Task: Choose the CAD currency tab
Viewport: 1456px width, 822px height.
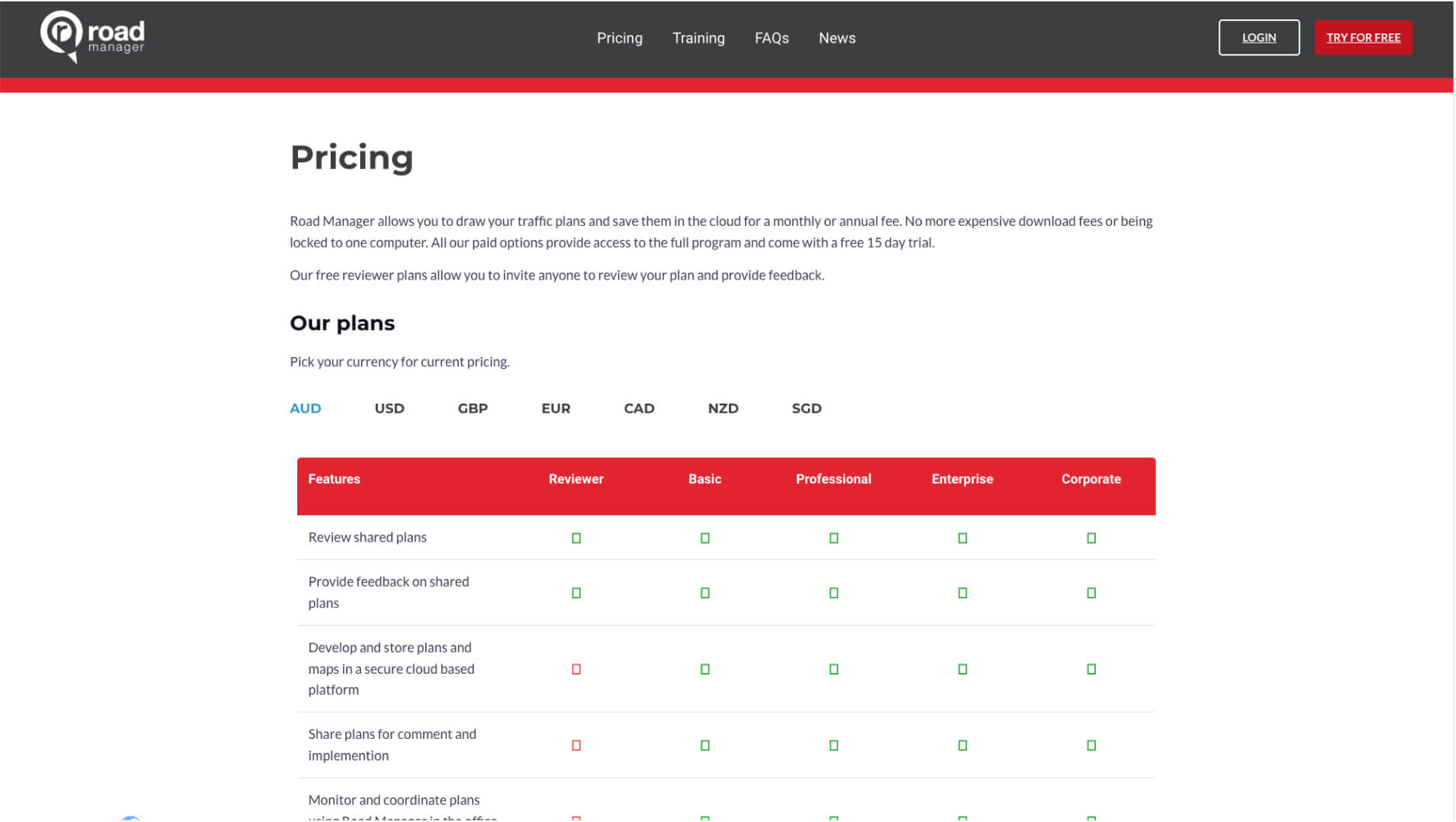Action: (638, 408)
